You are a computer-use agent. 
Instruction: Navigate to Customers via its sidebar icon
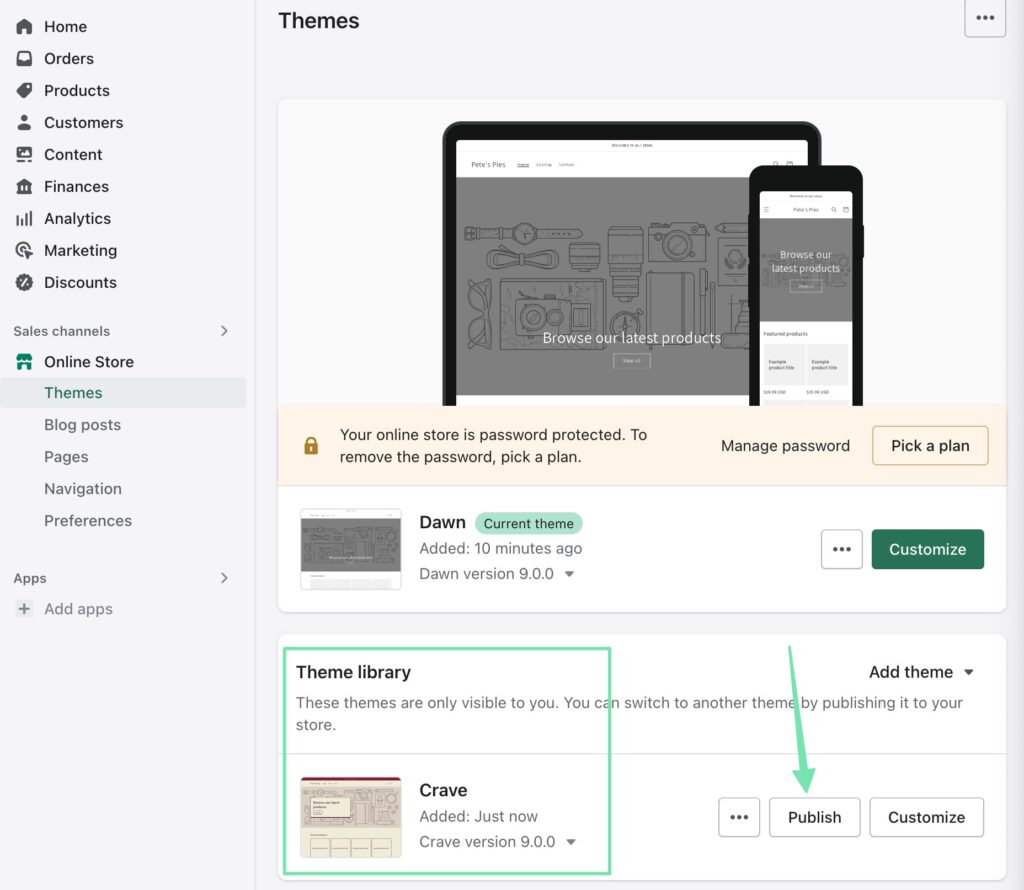(x=24, y=122)
